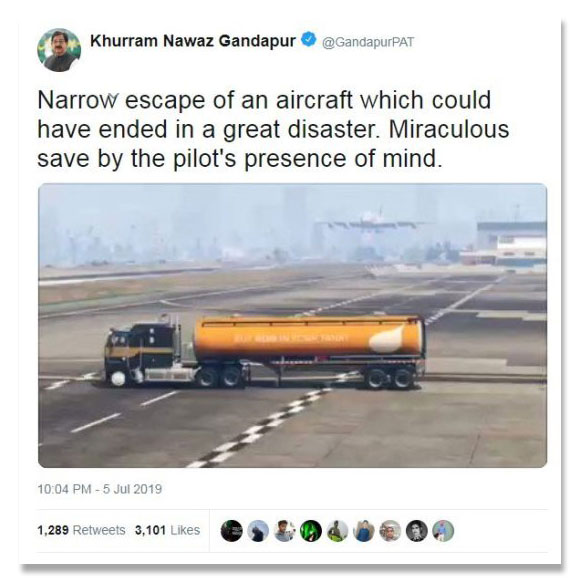Open the first black liker avatar
Screen dimensions: 580x580
[x=232, y=531]
